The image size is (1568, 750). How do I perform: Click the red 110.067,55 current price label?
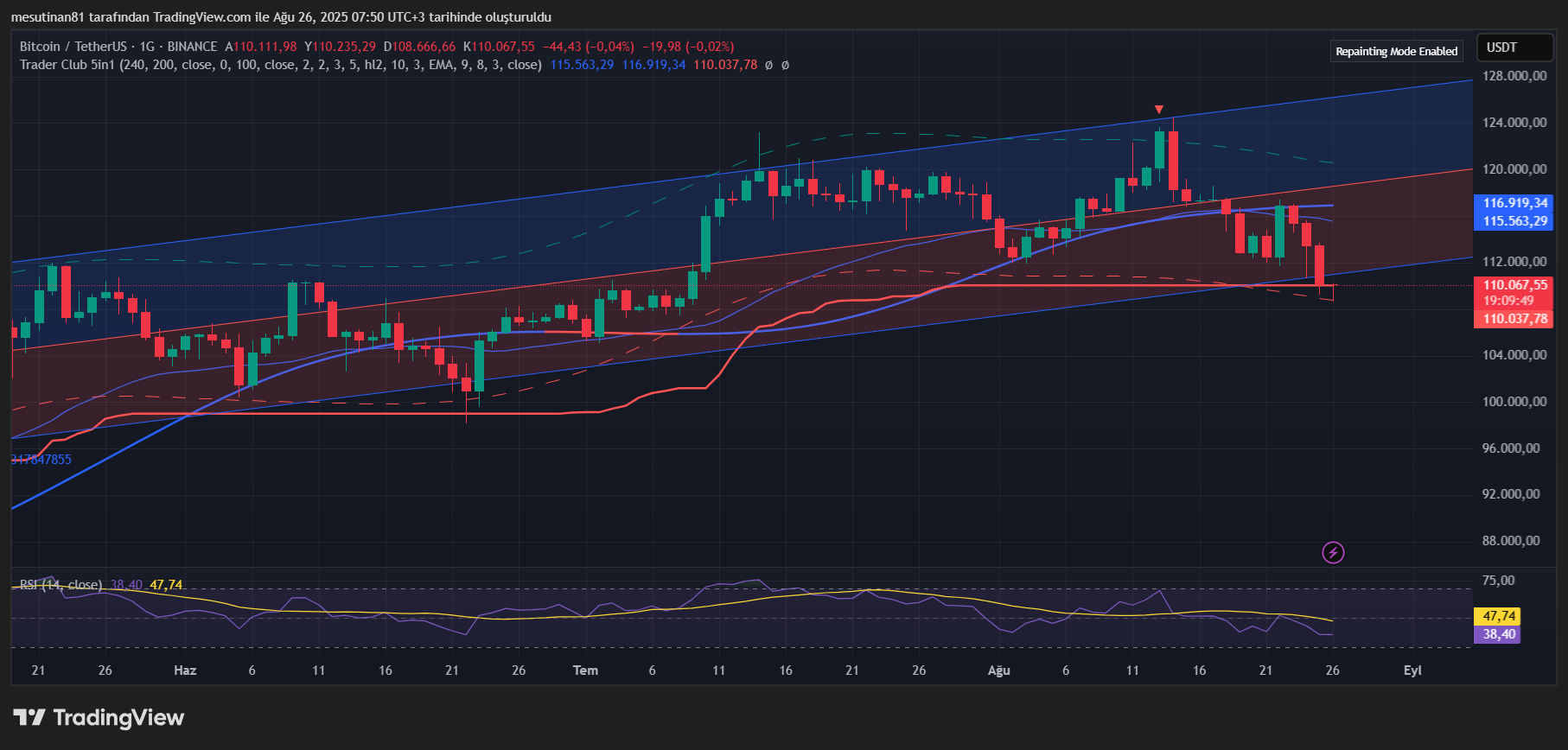click(1514, 285)
